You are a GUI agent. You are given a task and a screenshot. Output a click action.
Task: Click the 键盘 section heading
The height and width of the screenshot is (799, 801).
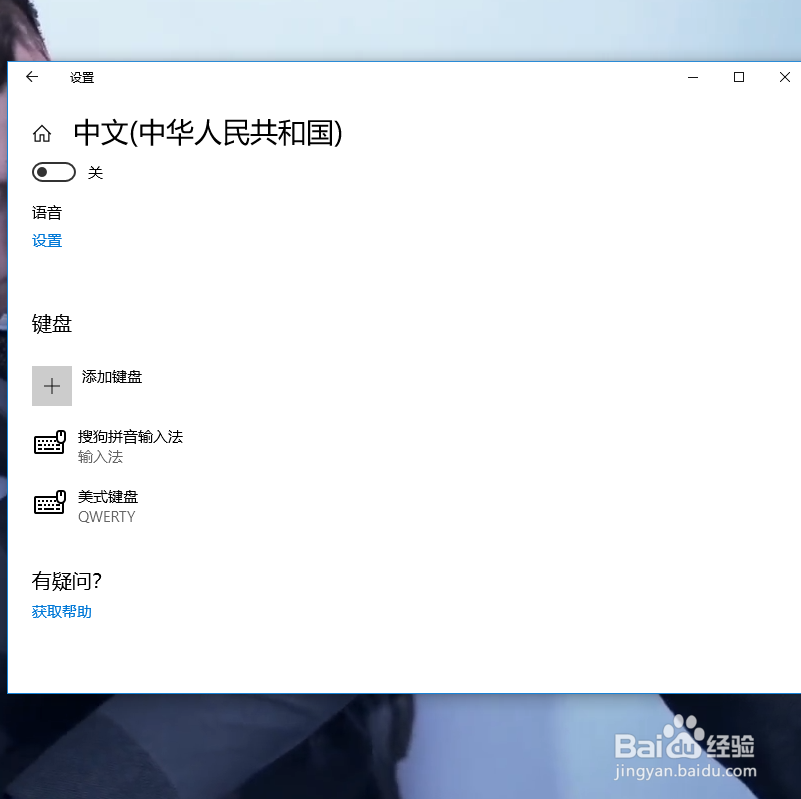(x=52, y=324)
